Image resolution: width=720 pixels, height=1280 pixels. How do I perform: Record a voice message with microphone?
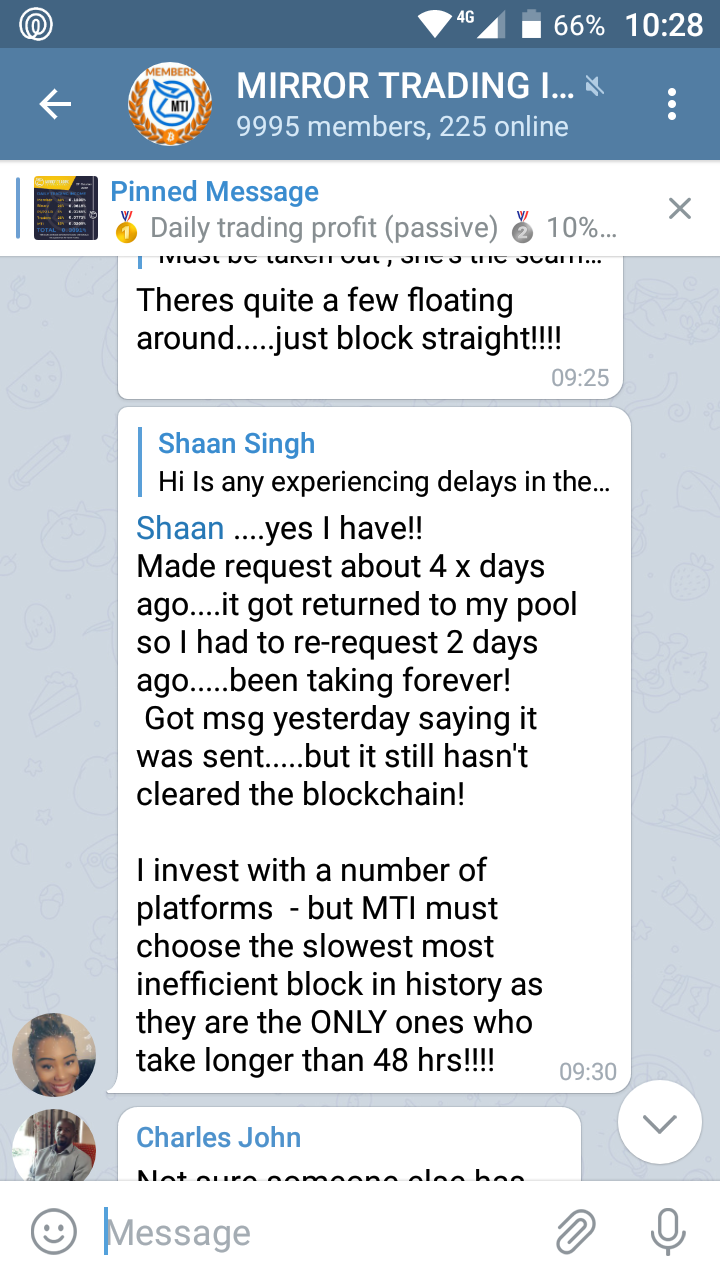(667, 1231)
